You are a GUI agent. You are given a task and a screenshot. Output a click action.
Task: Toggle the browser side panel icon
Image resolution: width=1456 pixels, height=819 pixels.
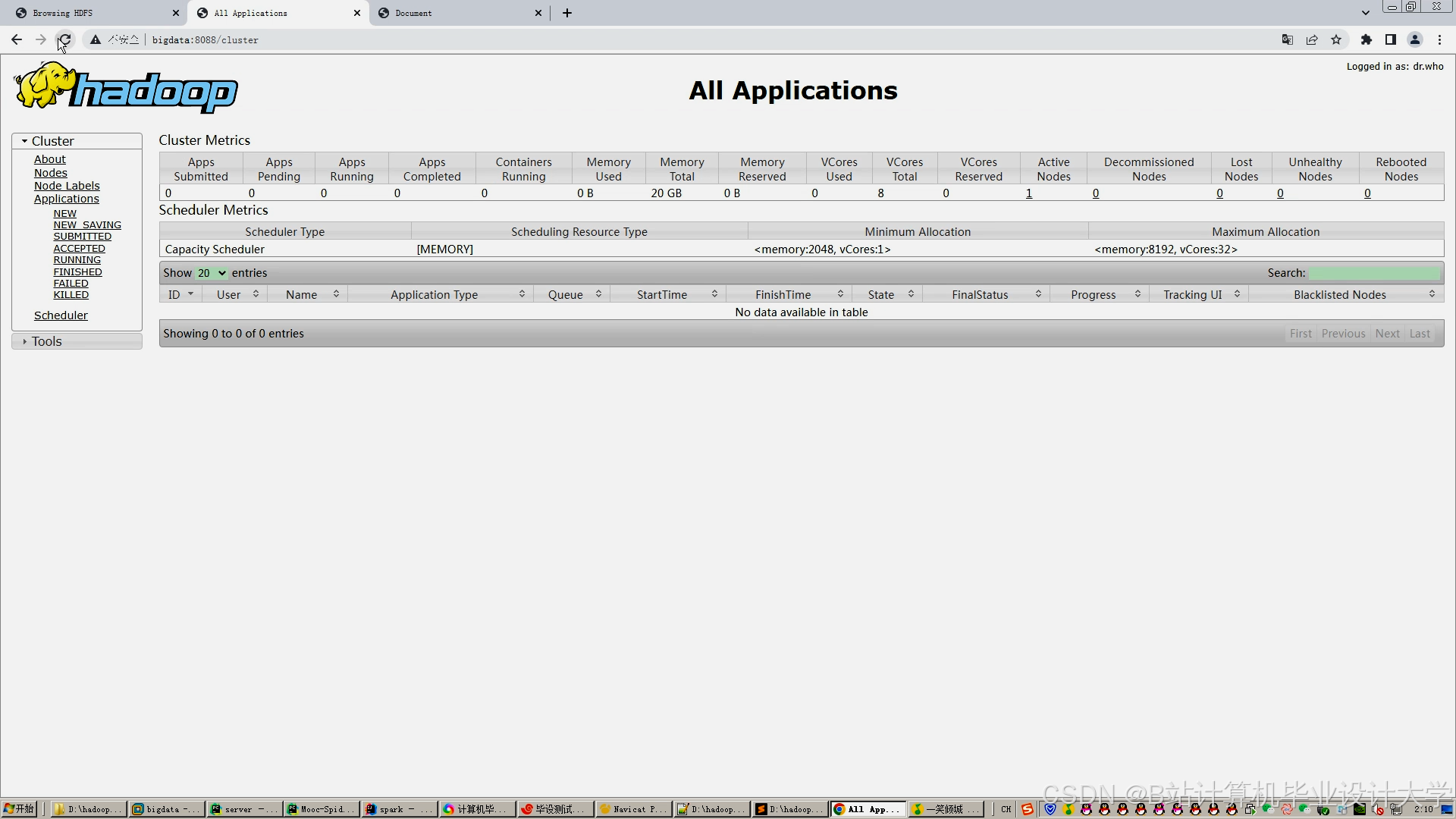click(1391, 39)
